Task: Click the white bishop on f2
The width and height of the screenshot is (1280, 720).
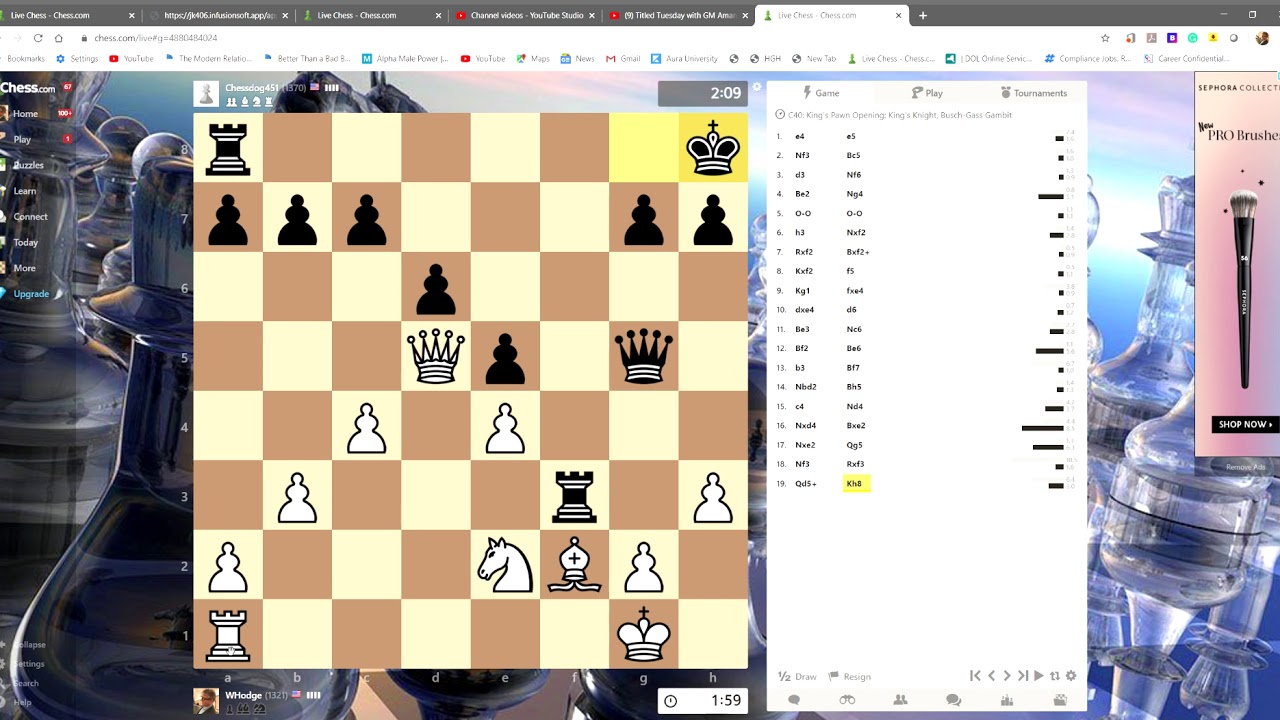Action: pos(574,564)
